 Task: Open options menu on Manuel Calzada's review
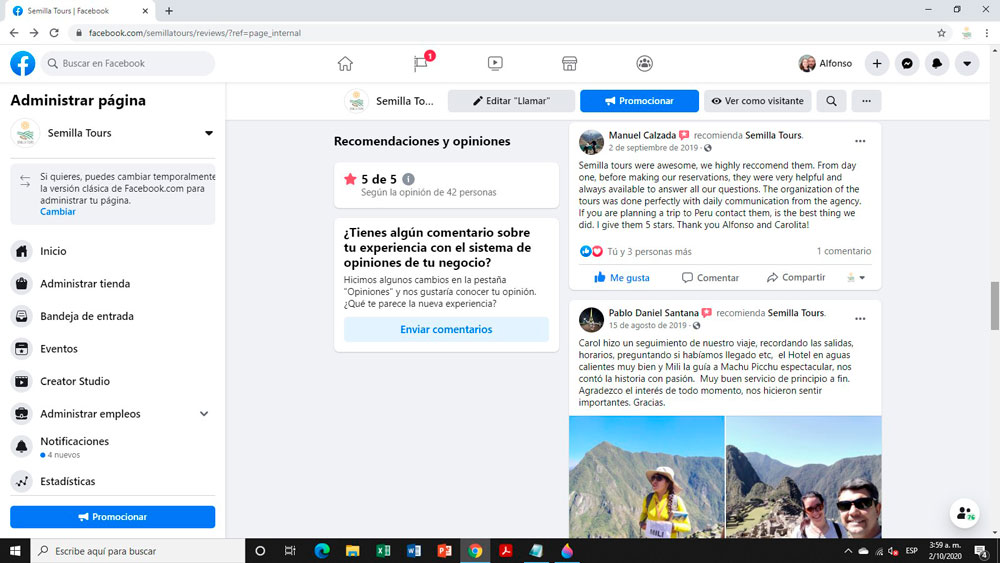click(860, 141)
